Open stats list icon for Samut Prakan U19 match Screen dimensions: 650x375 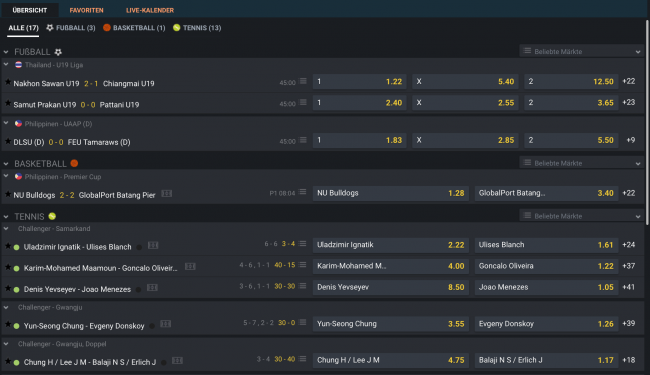tap(303, 102)
